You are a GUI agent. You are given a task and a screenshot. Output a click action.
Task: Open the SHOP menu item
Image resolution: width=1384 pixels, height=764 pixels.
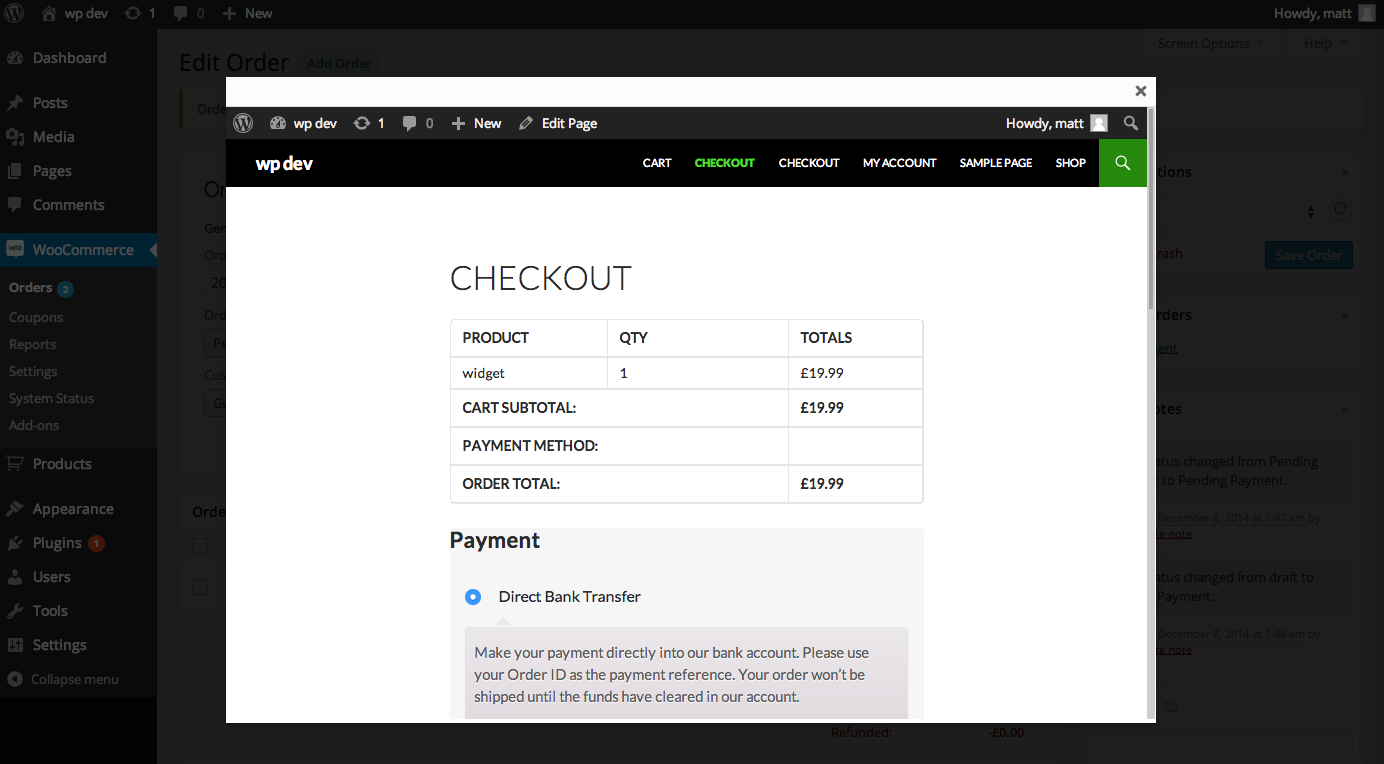[x=1071, y=163]
